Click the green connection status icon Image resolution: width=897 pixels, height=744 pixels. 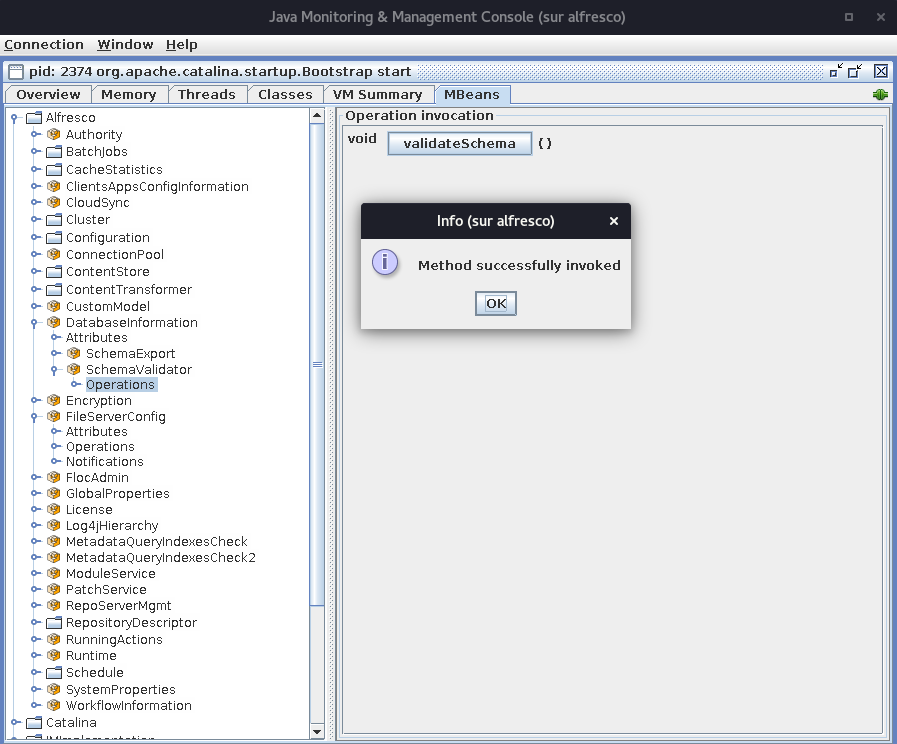click(880, 94)
